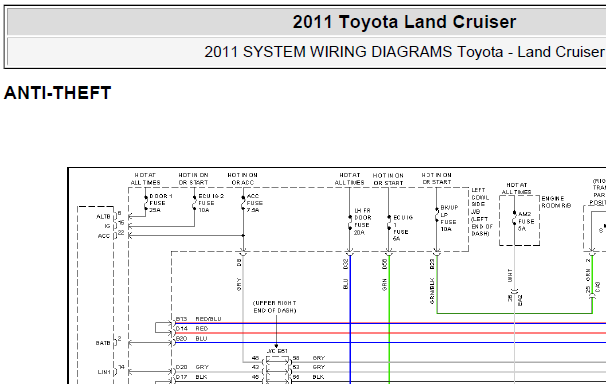The width and height of the screenshot is (606, 384).
Task: Click the D56 pin label on green wire
Action: point(385,264)
